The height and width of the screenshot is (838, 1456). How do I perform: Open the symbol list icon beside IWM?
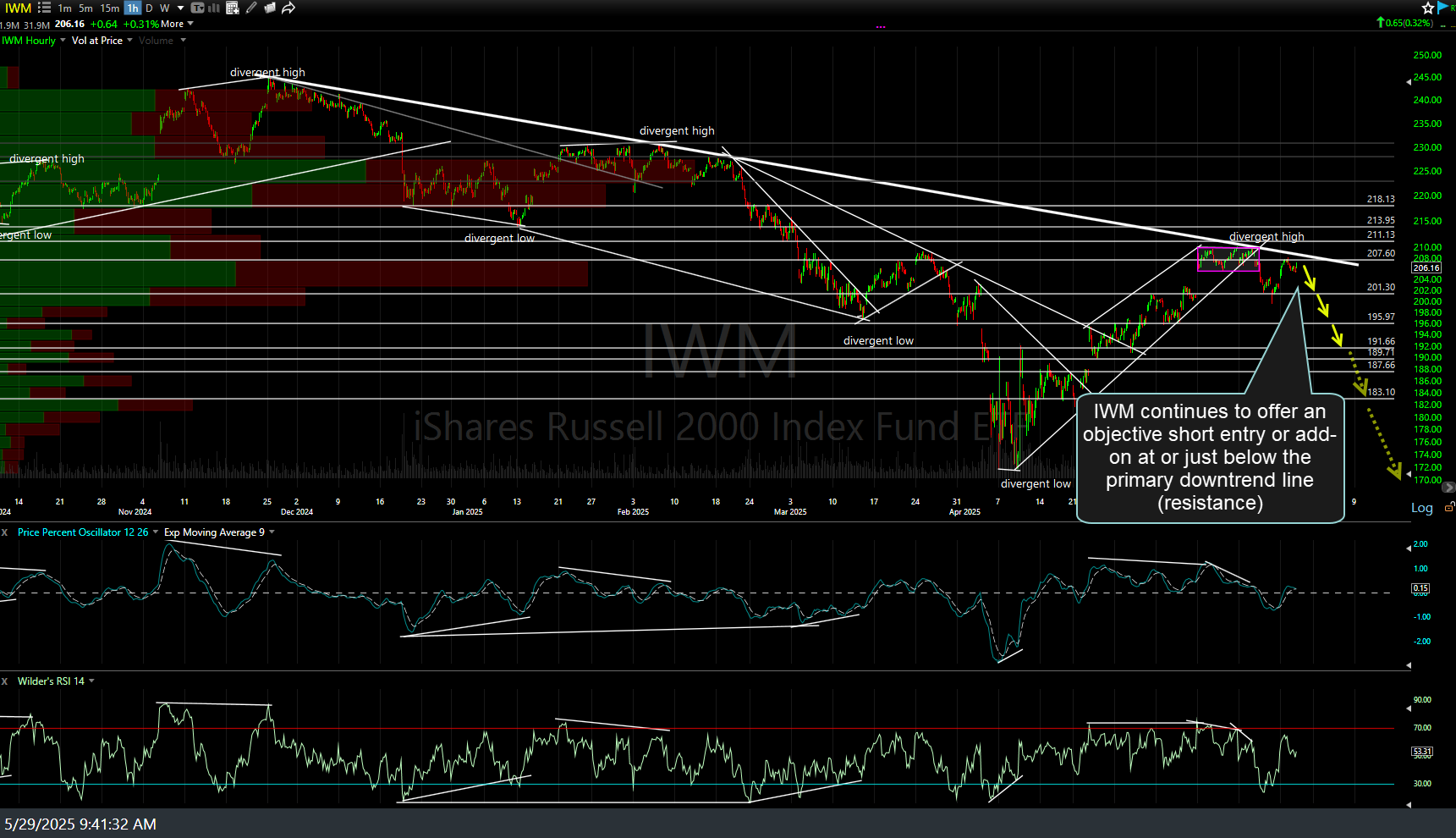click(44, 8)
